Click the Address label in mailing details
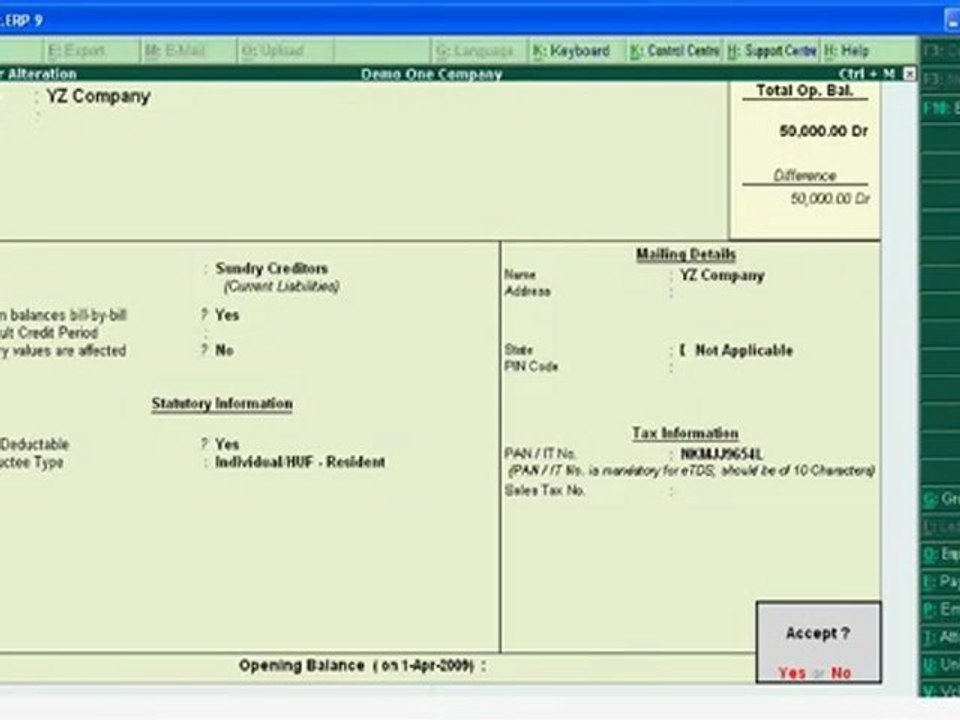This screenshot has height=720, width=960. click(x=527, y=291)
